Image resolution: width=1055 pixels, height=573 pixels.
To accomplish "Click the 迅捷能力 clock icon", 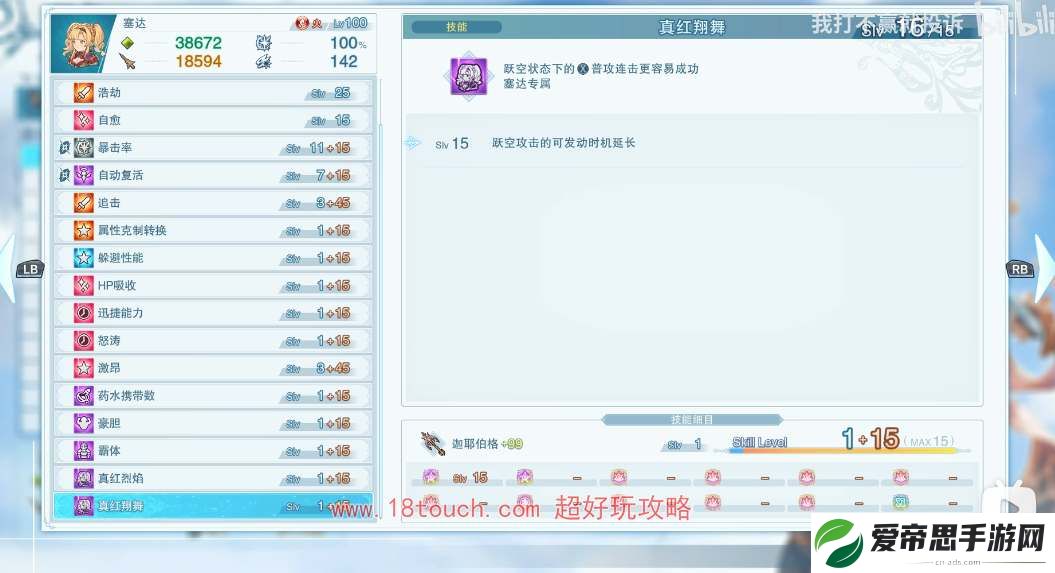I will 83,313.
